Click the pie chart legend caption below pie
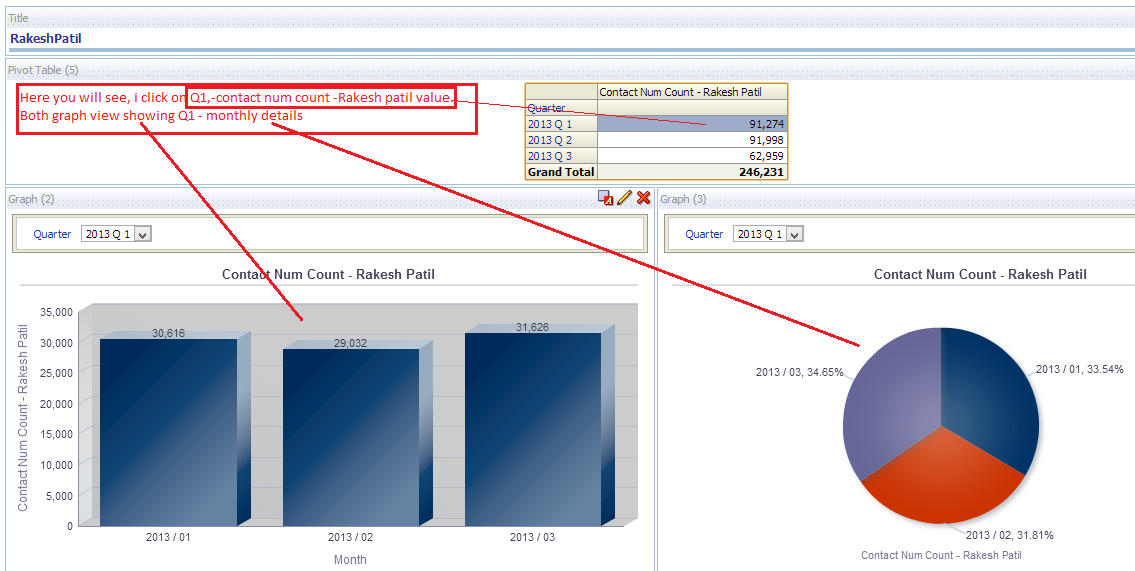Screen dimensions: 1135x571 click(941, 555)
